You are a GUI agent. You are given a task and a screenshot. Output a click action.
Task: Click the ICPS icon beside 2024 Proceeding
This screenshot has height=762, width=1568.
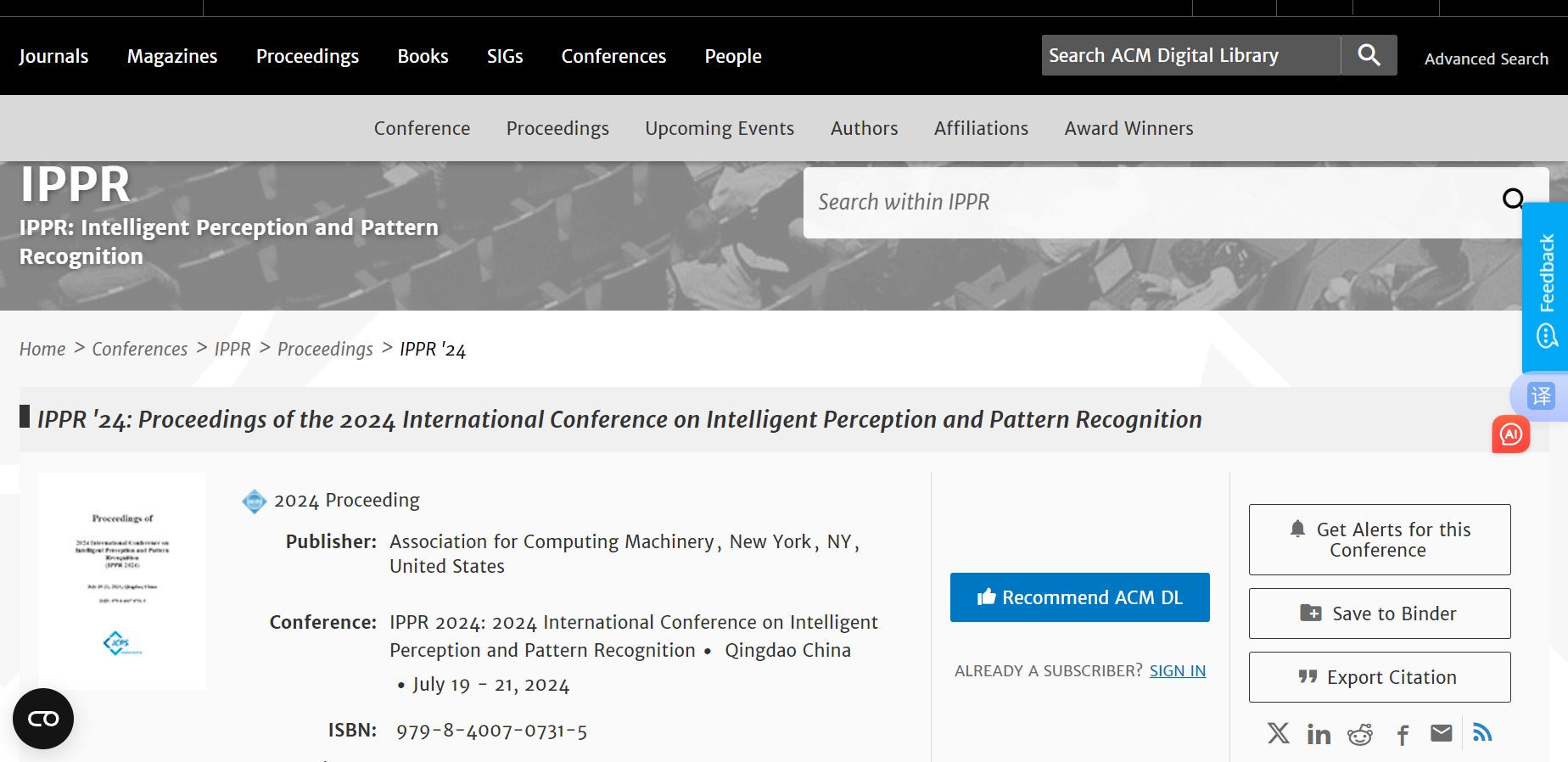point(255,501)
